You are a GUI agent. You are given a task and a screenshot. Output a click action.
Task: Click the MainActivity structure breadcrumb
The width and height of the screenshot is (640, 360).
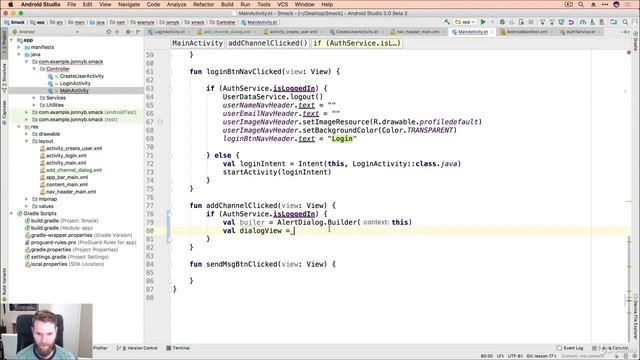pyautogui.click(x=198, y=43)
